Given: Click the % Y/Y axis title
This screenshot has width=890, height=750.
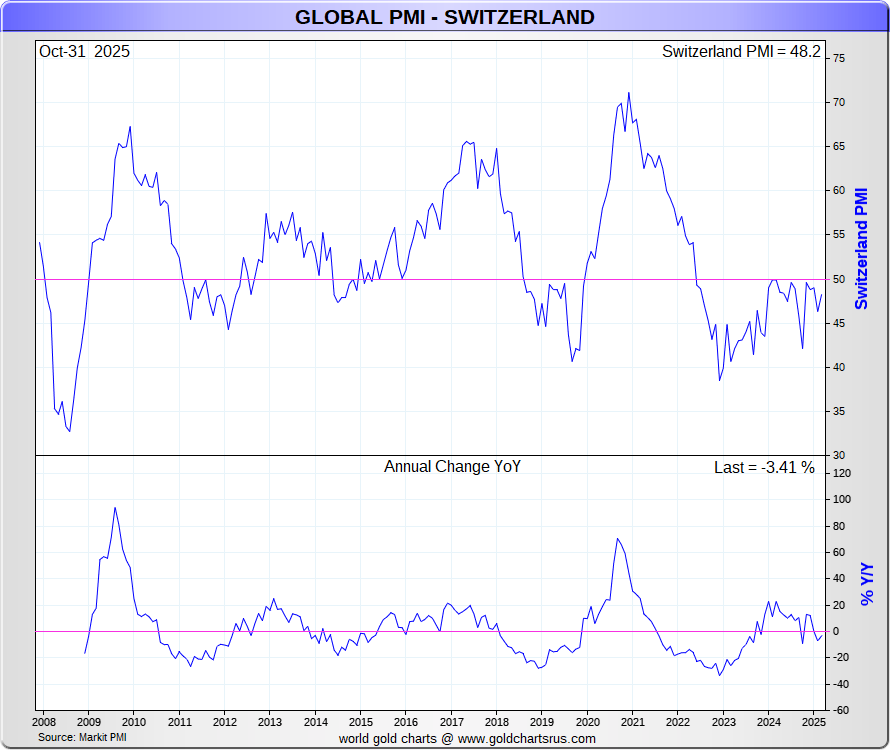Looking at the screenshot, I should [867, 584].
